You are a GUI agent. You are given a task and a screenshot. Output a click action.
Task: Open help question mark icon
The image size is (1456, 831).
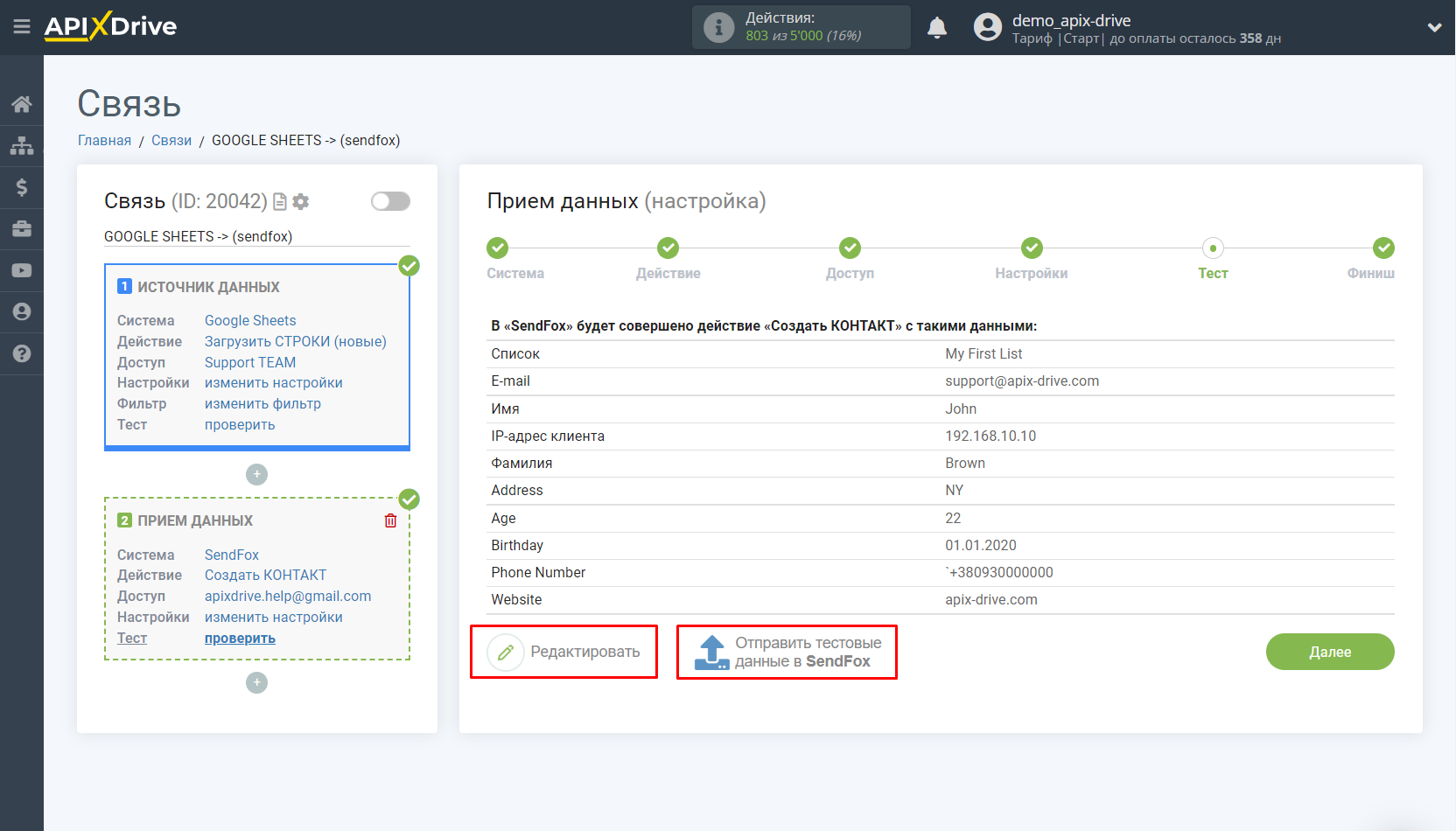(22, 353)
